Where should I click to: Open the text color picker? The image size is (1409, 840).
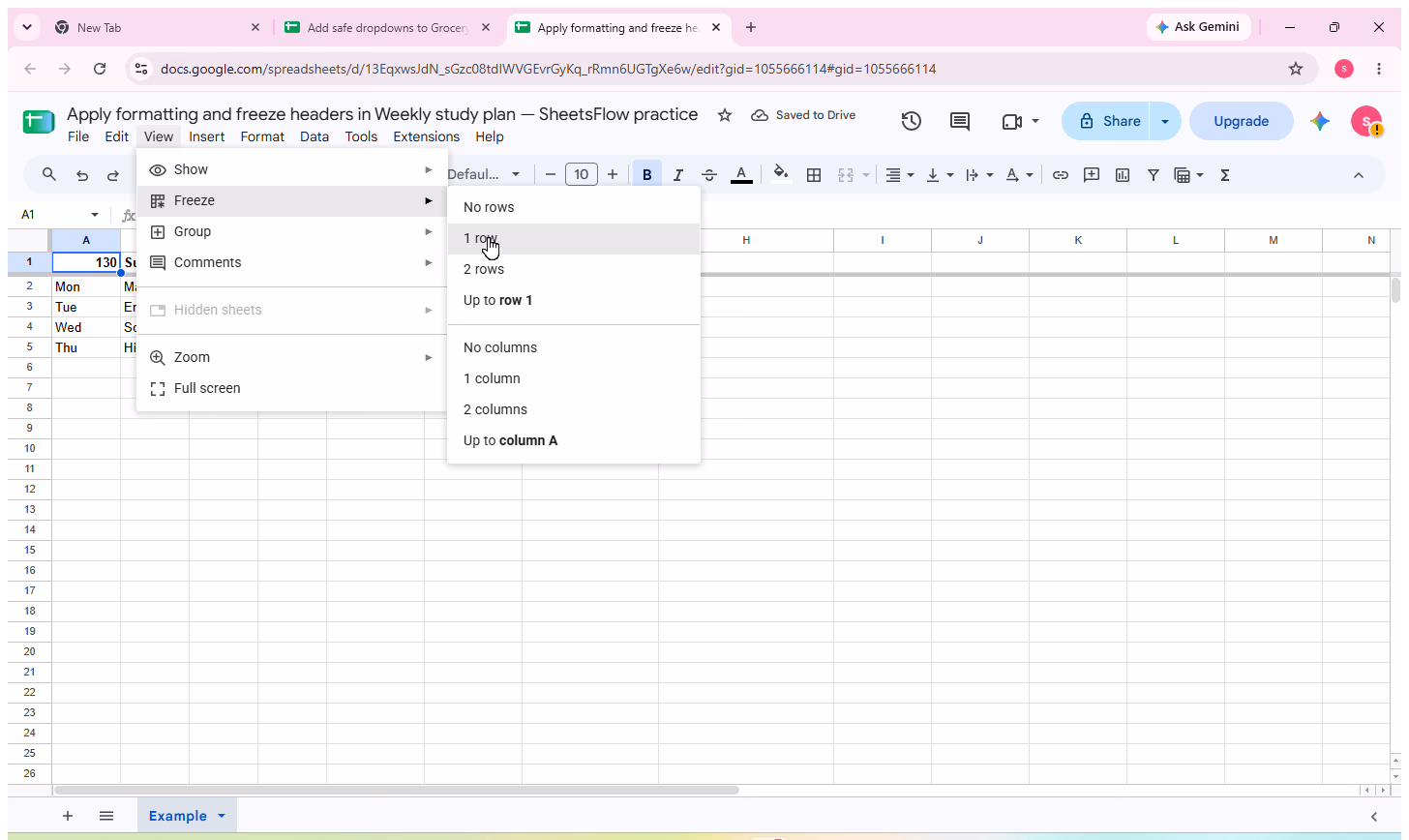pyautogui.click(x=741, y=175)
